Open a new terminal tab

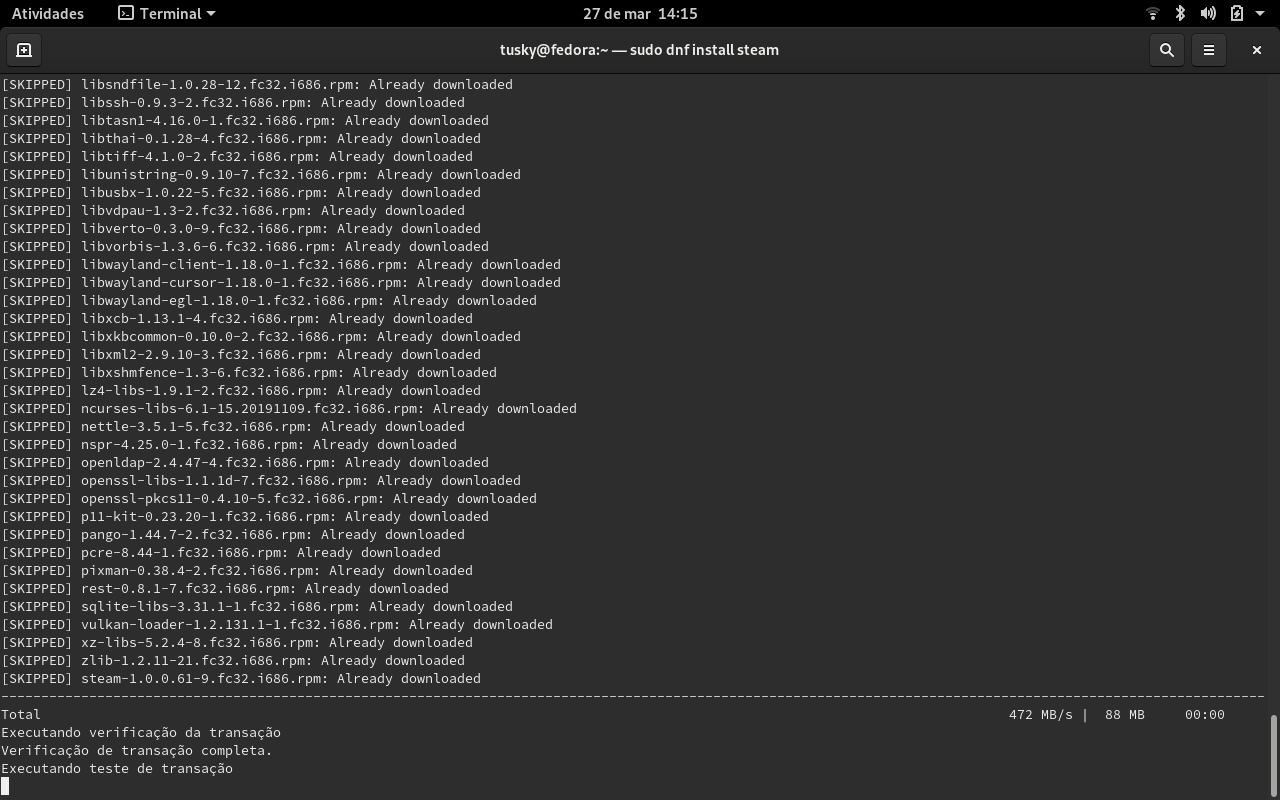(x=24, y=50)
